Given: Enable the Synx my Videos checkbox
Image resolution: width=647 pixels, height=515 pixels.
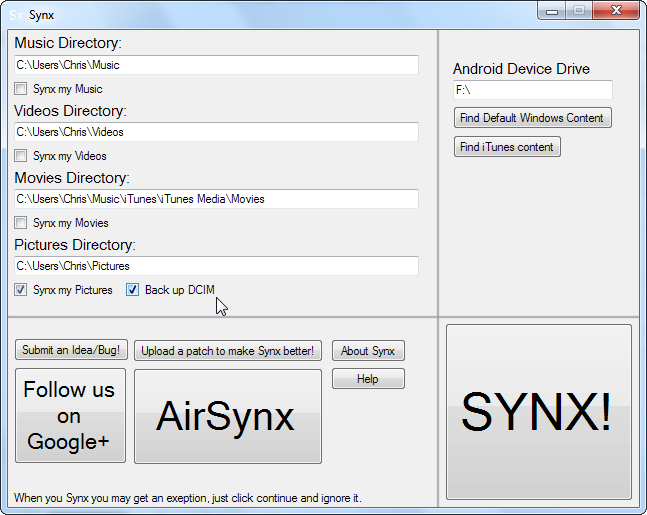Looking at the screenshot, I should point(21,156).
